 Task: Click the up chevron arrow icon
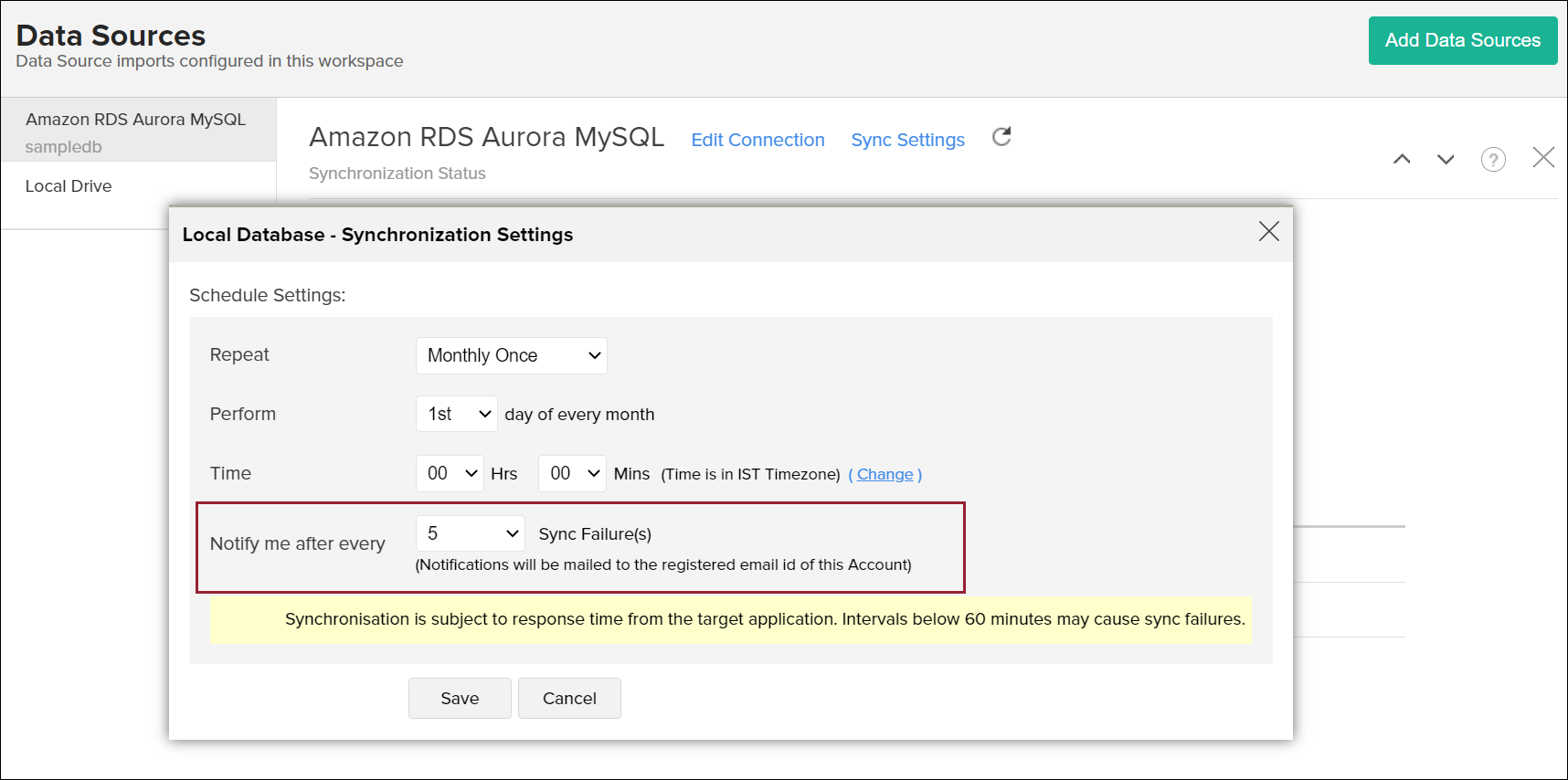pos(1402,159)
